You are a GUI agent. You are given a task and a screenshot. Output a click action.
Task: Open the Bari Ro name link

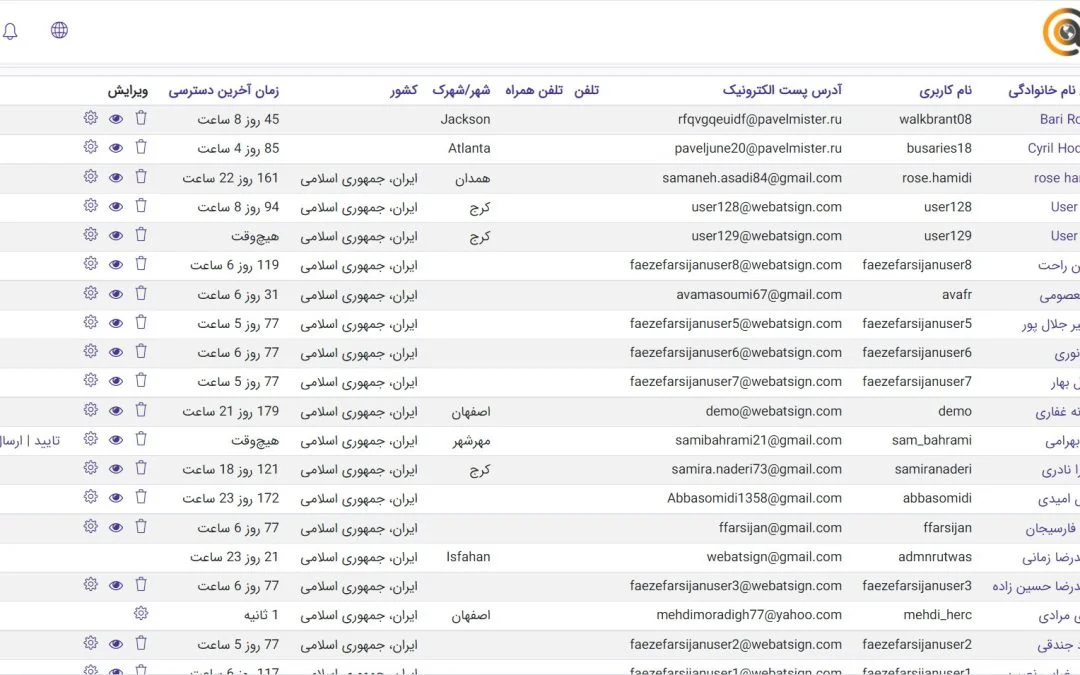[x=1059, y=119]
